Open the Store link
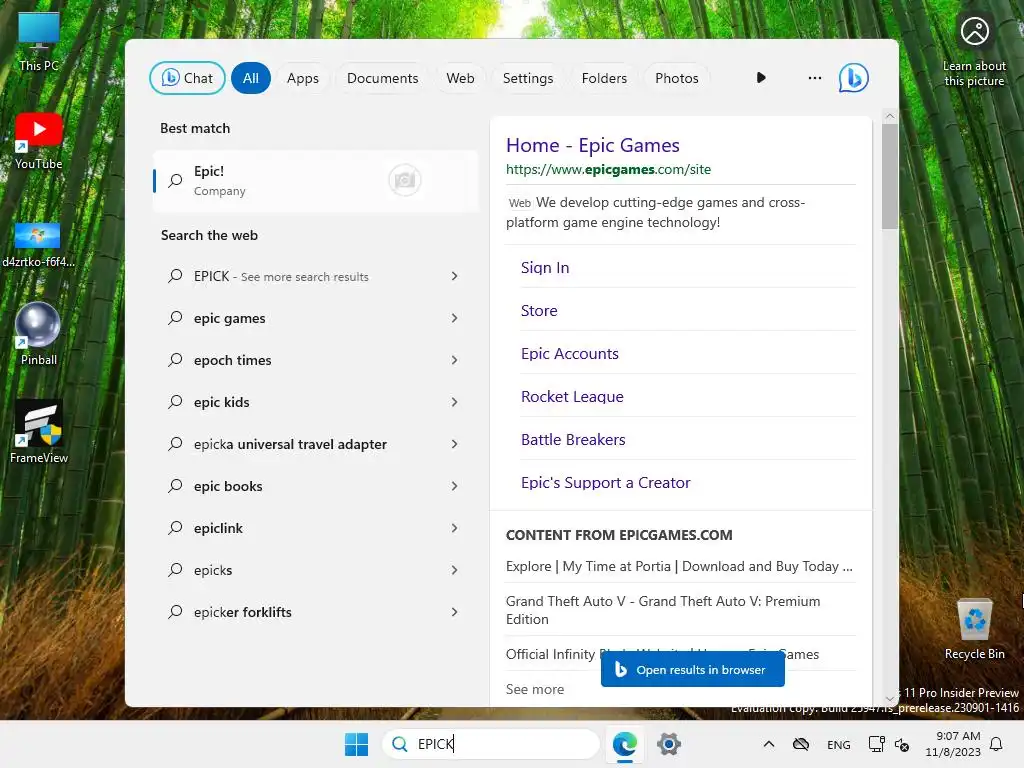The width and height of the screenshot is (1024, 768). point(539,310)
